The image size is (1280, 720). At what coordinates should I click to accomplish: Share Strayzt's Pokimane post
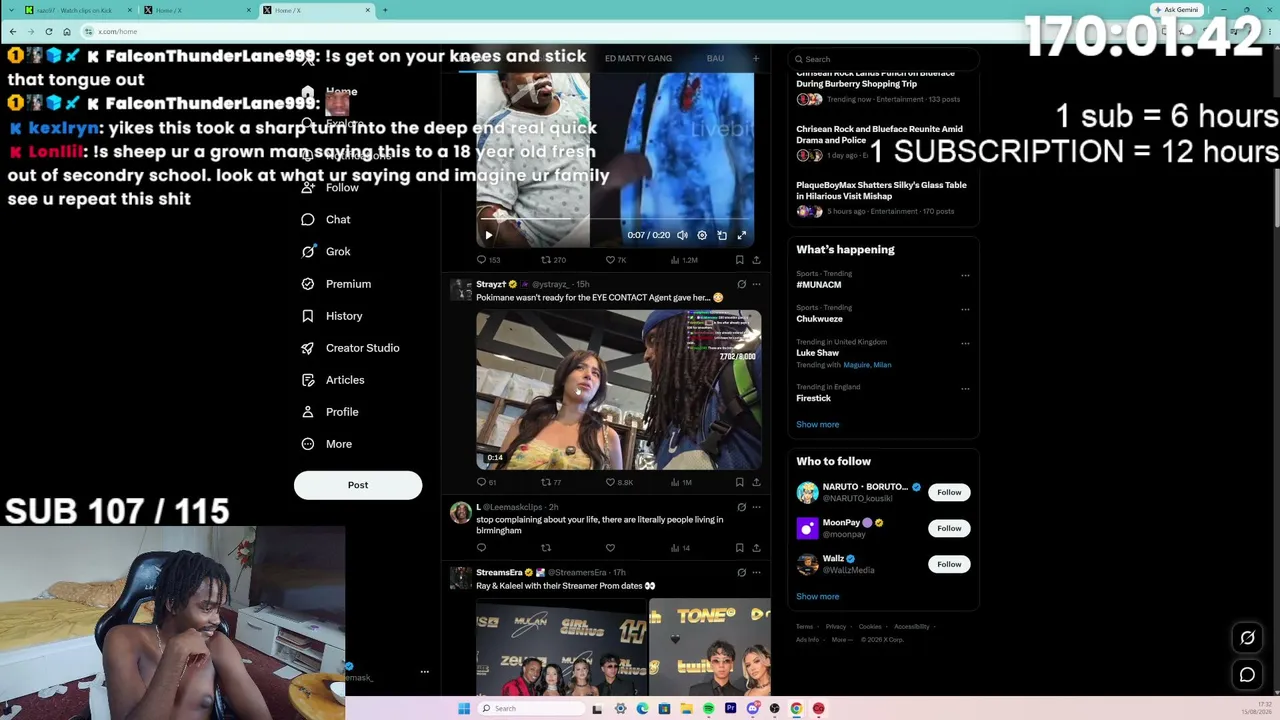(756, 482)
